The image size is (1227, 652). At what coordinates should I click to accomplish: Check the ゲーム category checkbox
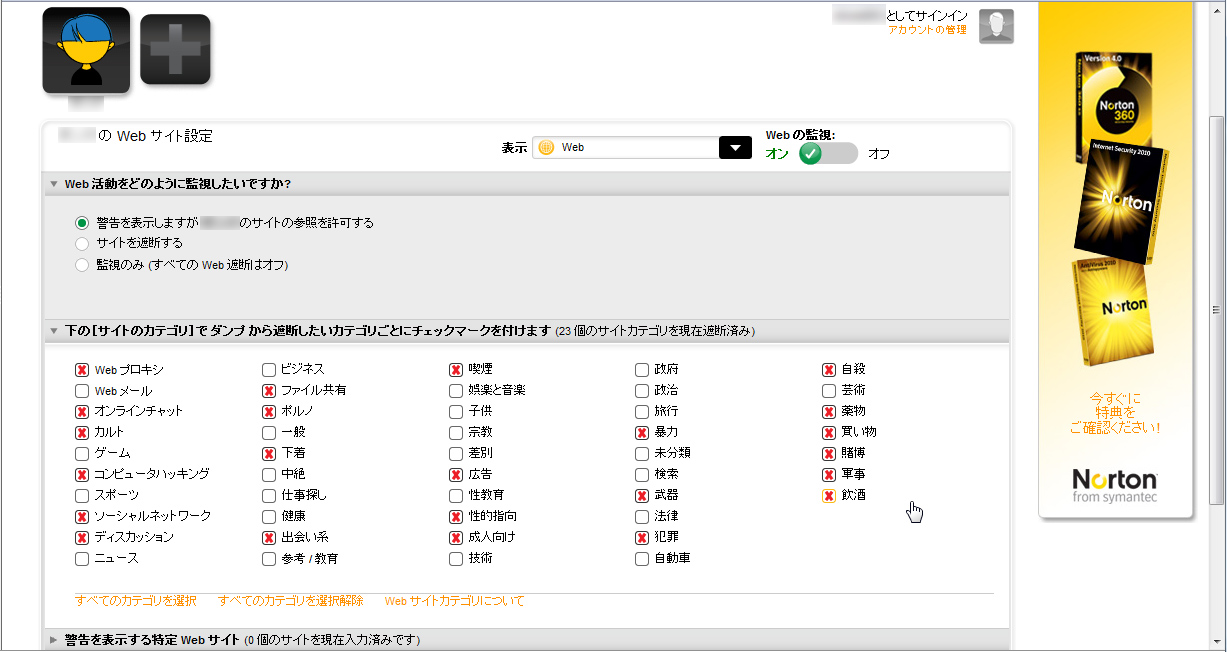(x=81, y=453)
